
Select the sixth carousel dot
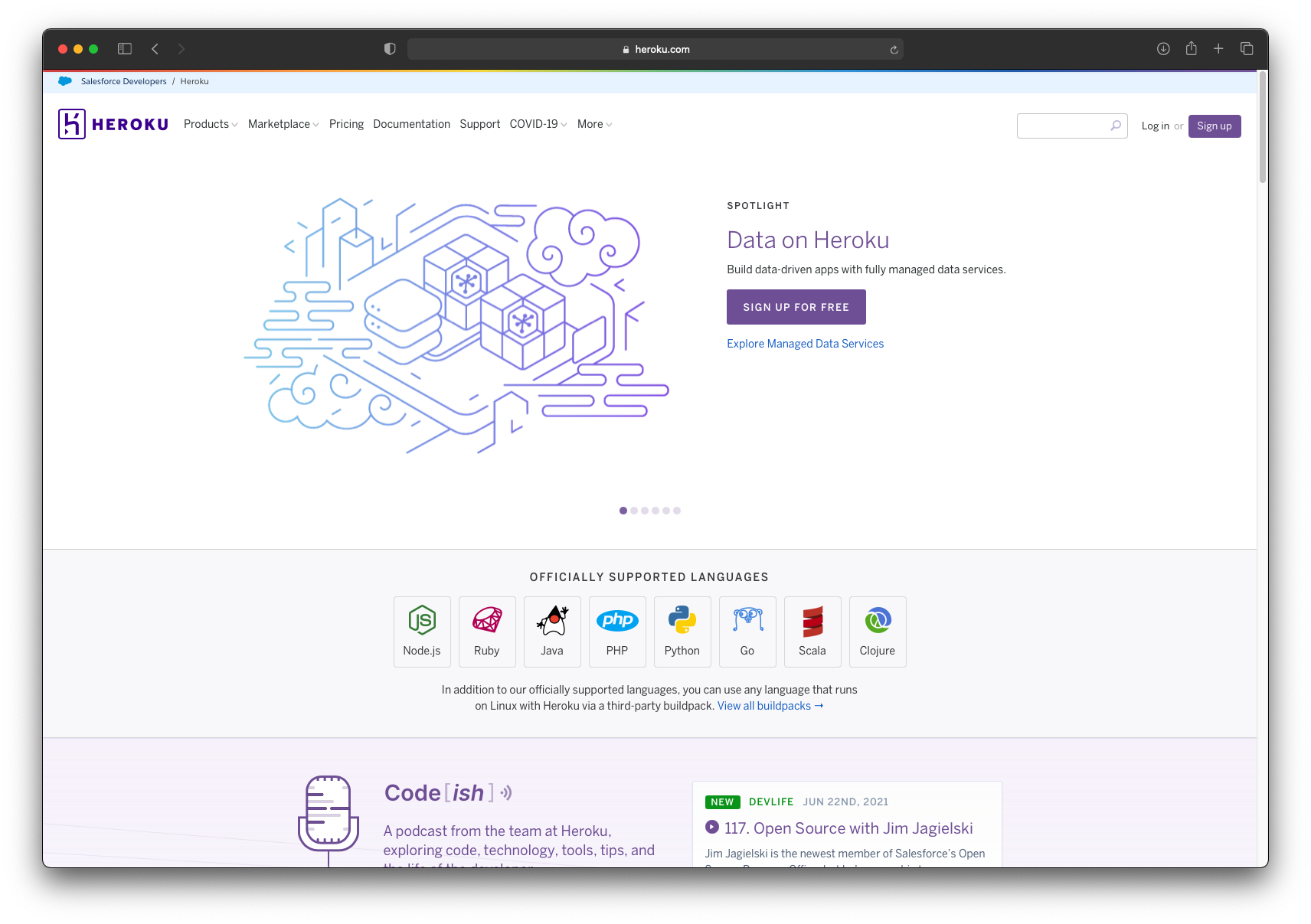coord(677,511)
